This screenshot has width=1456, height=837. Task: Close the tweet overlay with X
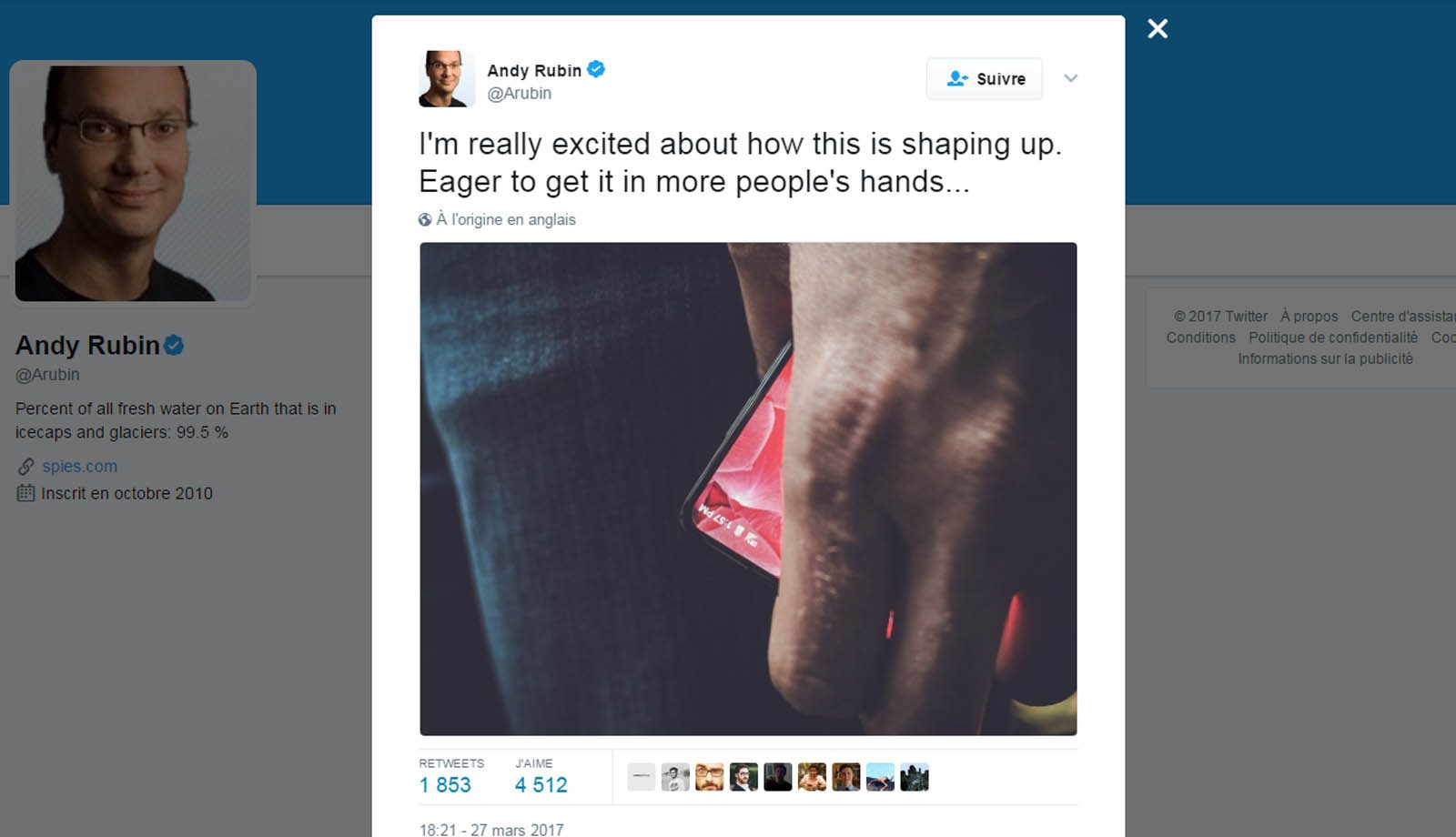click(1158, 29)
